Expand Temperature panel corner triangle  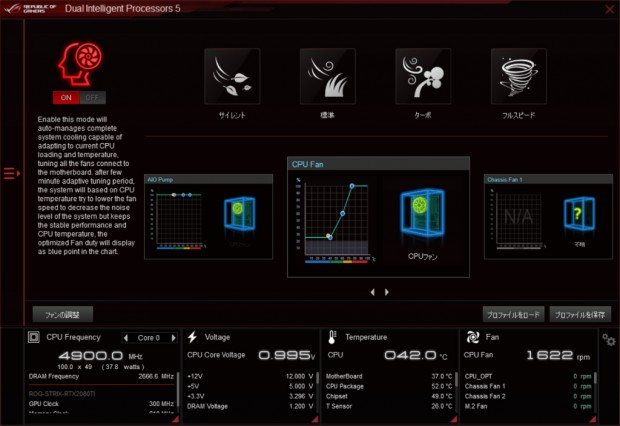[454, 419]
